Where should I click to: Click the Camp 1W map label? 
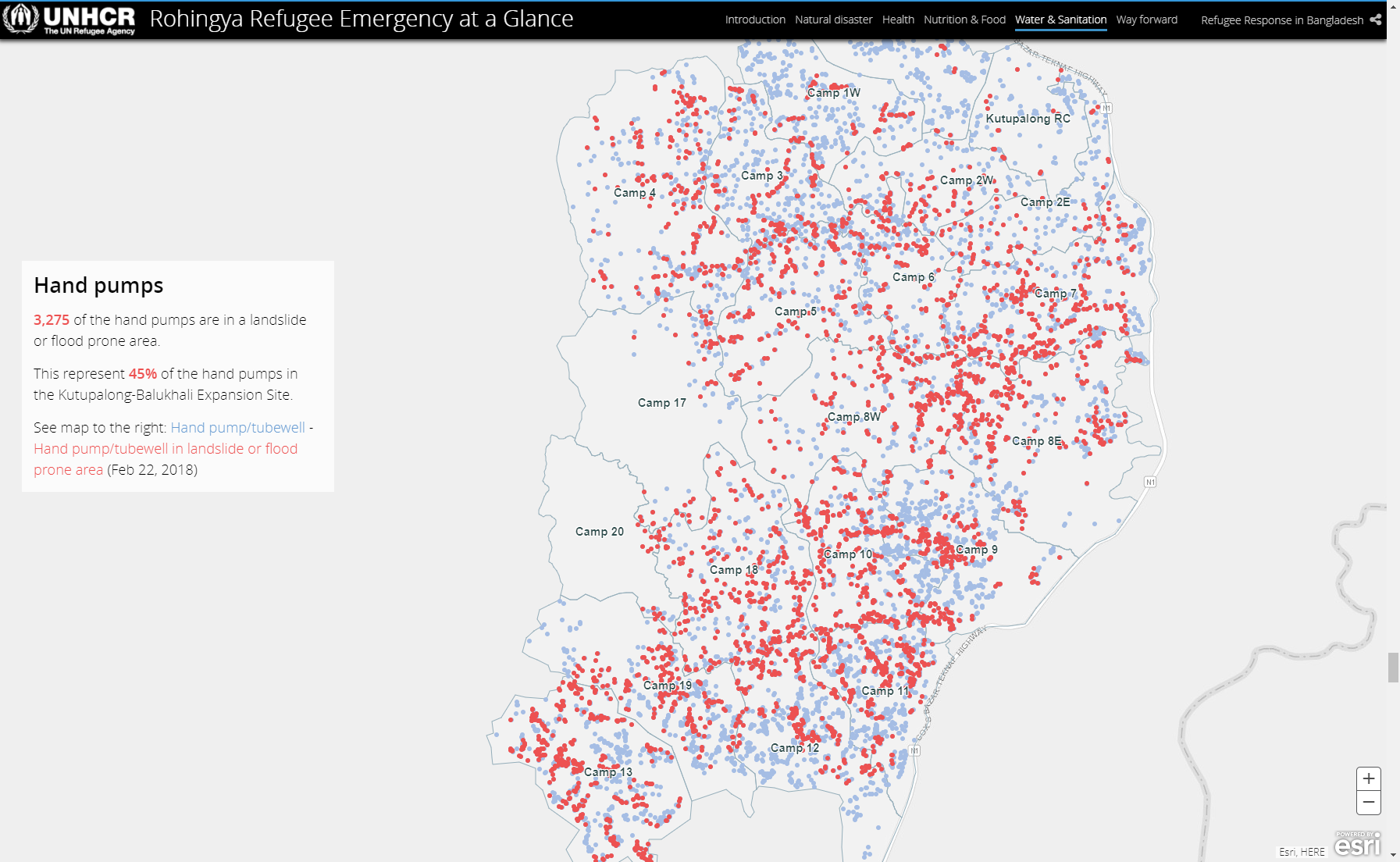[834, 93]
